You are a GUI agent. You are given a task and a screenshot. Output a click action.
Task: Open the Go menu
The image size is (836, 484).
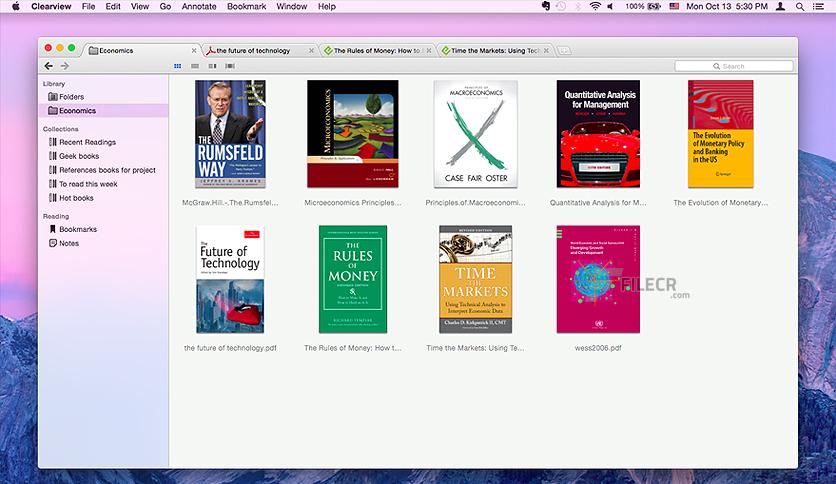tap(165, 6)
